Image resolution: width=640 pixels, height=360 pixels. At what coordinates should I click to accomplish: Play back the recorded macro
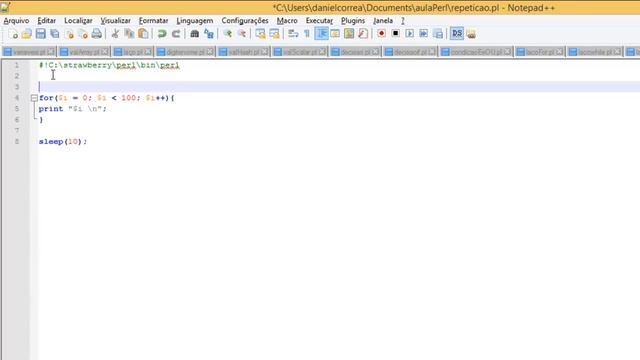coord(409,34)
